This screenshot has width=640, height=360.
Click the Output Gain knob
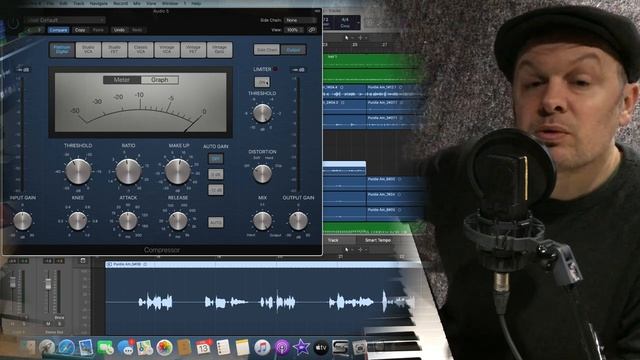pos(298,221)
